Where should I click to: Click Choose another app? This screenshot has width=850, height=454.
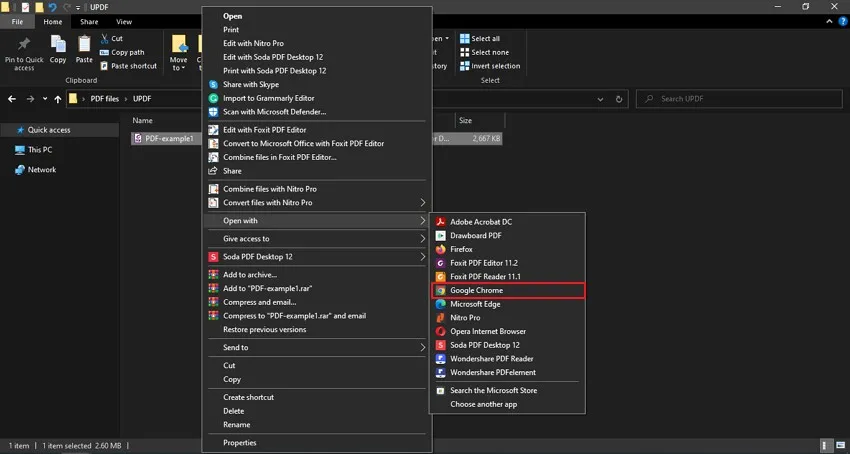pos(507,405)
